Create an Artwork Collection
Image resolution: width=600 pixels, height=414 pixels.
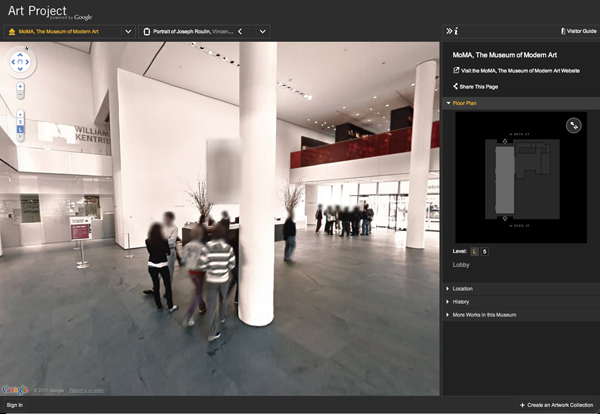(x=556, y=405)
